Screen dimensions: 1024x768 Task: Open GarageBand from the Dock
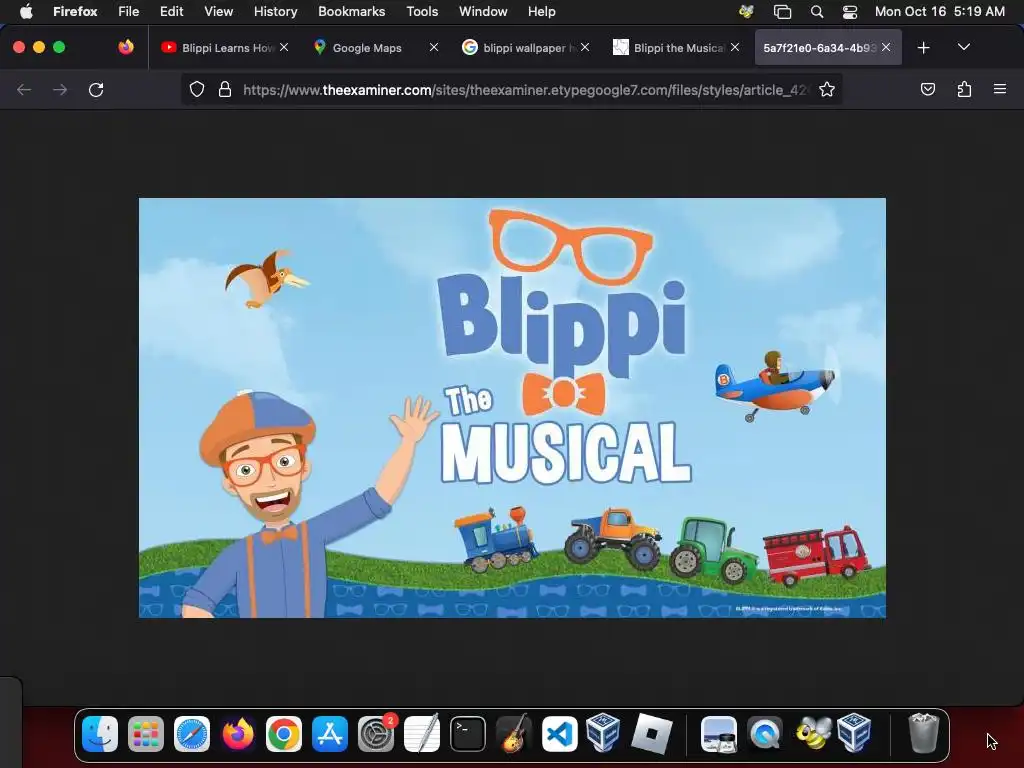click(x=514, y=734)
